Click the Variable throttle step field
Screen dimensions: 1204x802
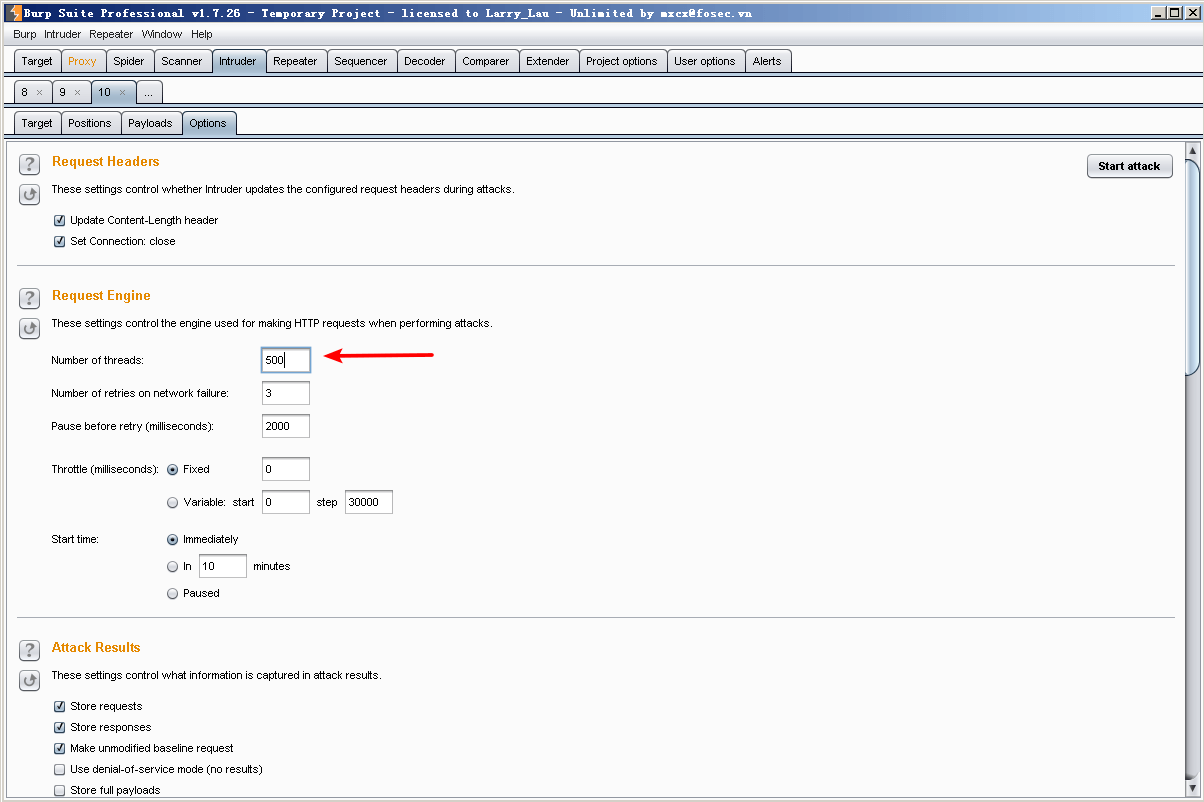click(369, 502)
